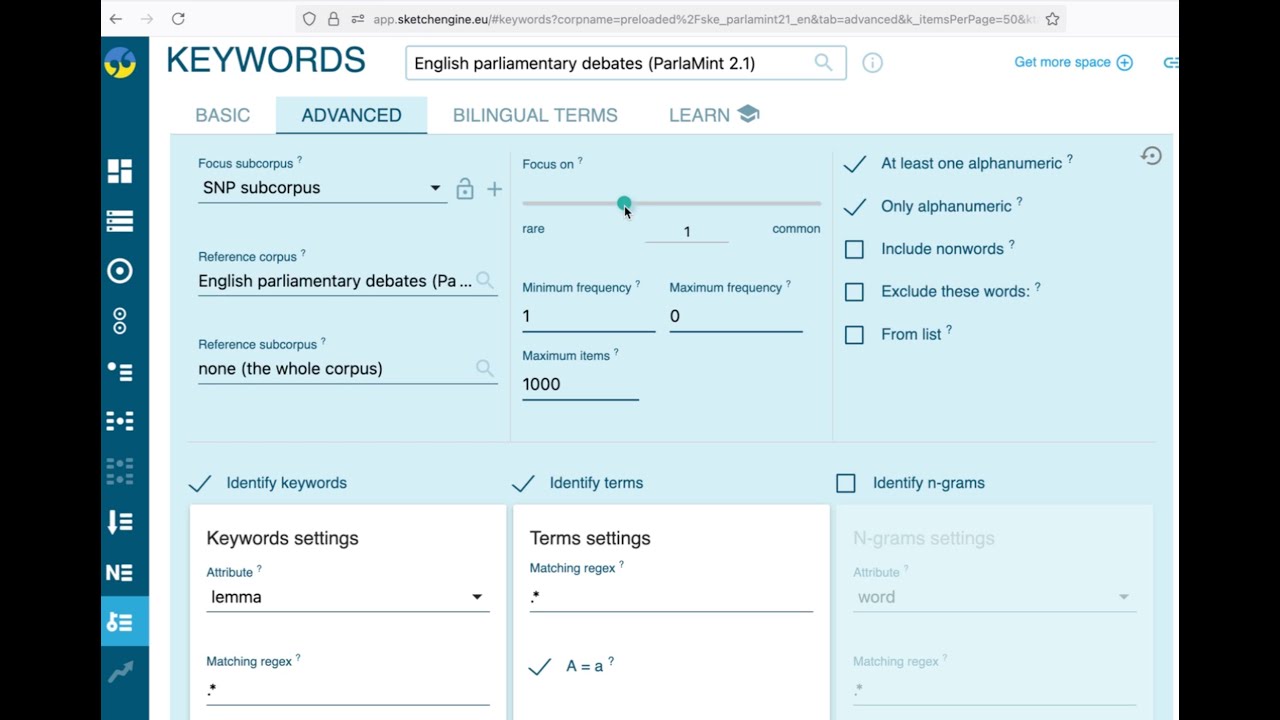Screen dimensions: 1280x720
Task: Enable Identify n-grams checkbox
Action: [846, 483]
